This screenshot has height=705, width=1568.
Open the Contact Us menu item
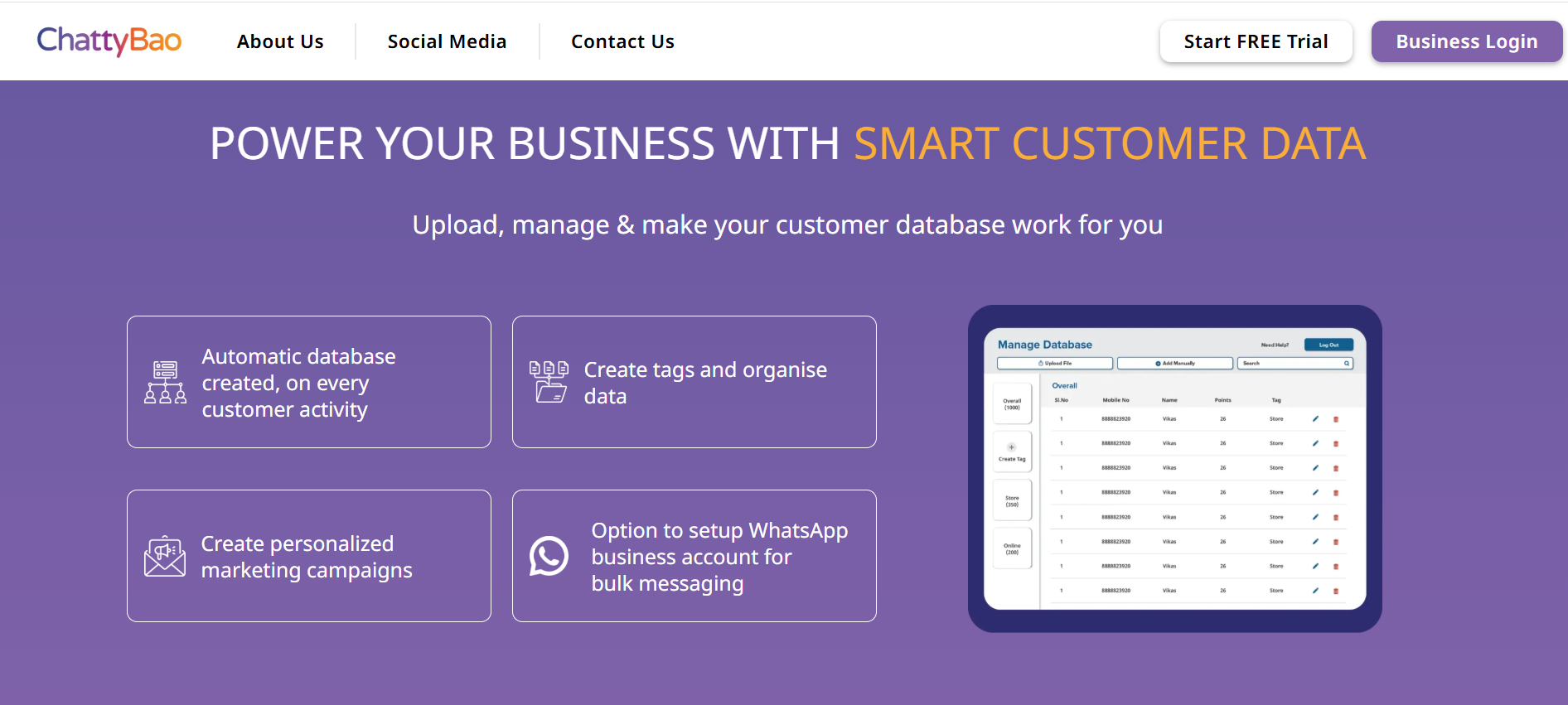click(622, 41)
